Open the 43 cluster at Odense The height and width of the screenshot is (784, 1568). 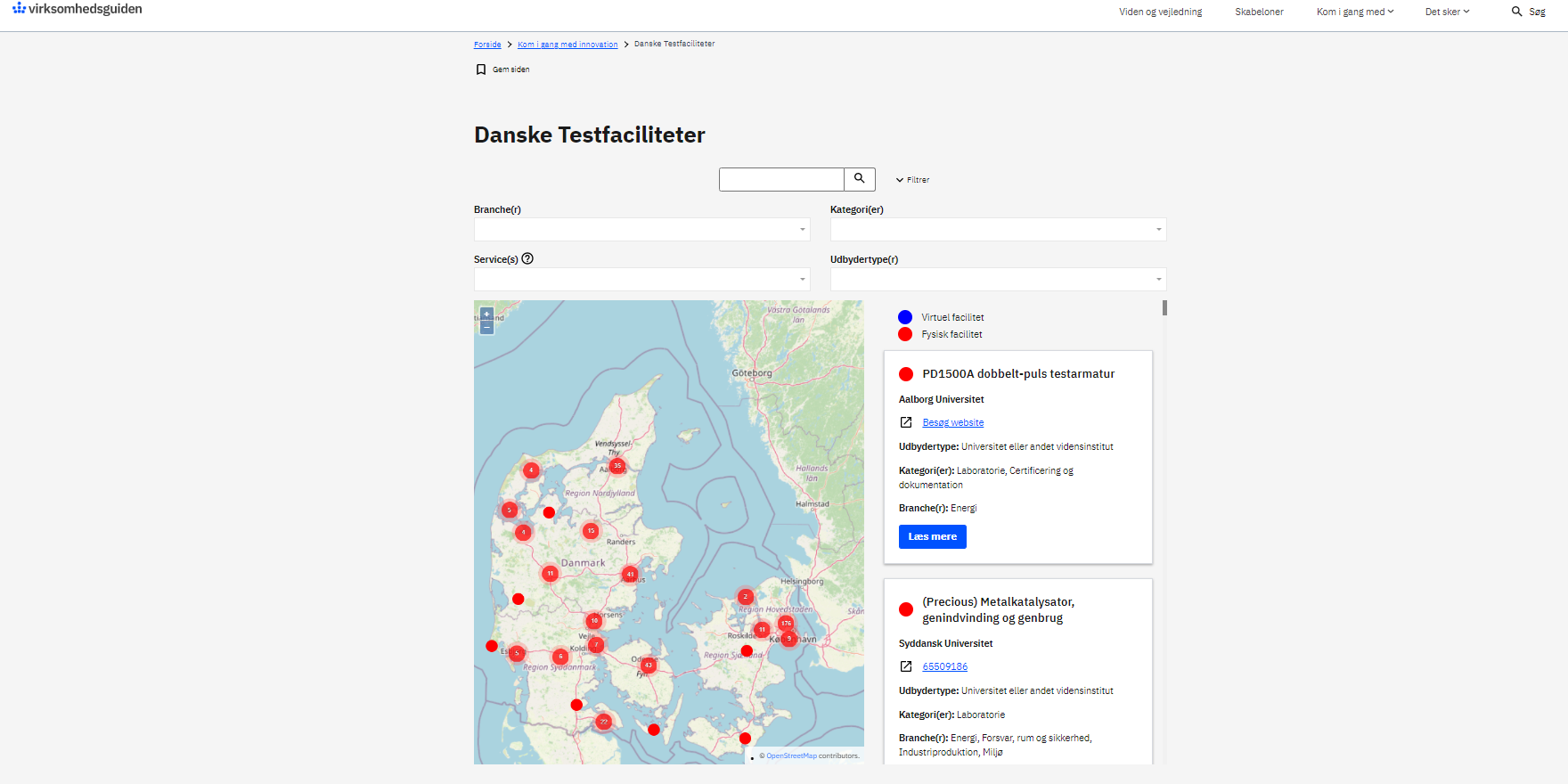649,666
